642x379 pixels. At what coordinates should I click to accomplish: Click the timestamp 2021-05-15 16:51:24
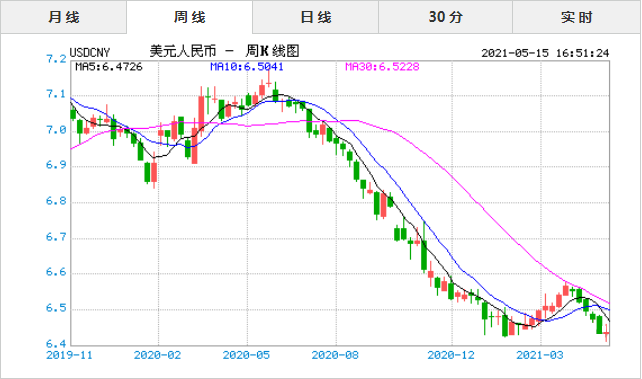545,53
